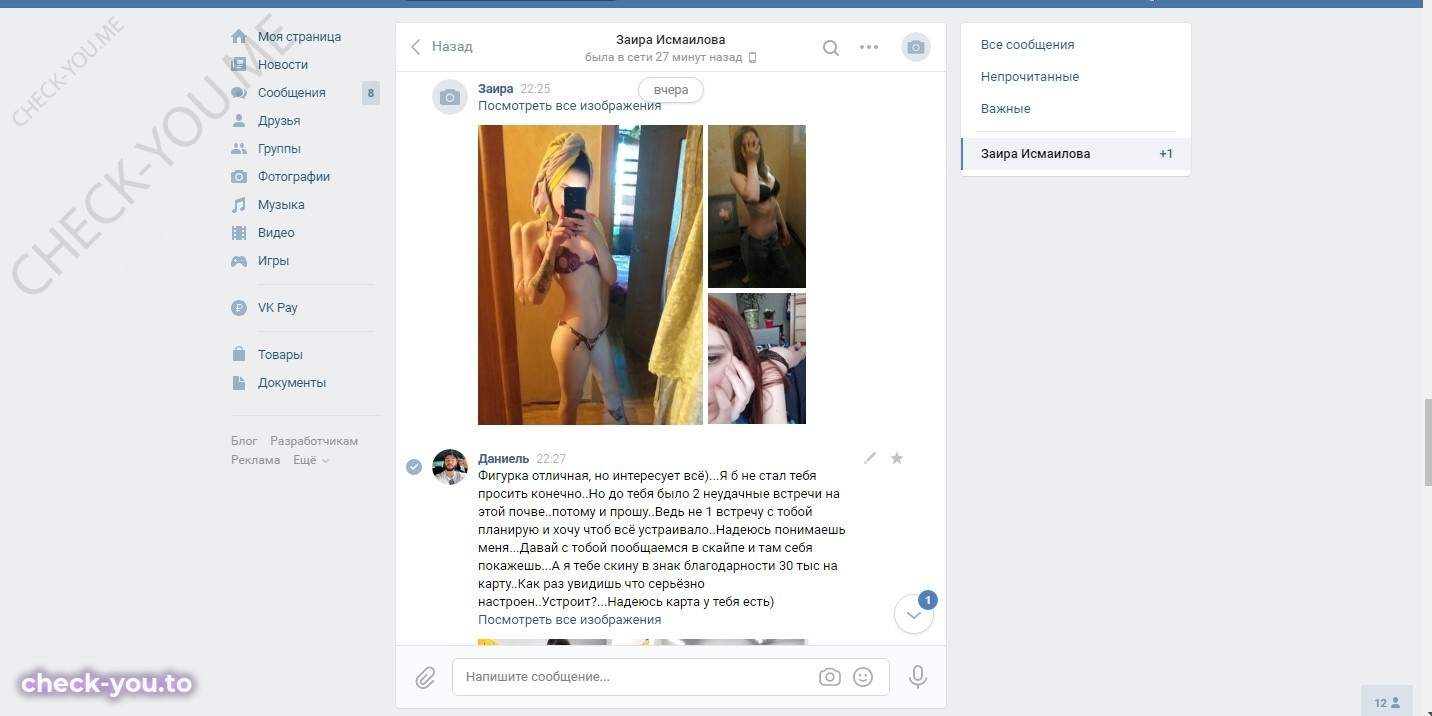1432x716 pixels.
Task: Click into the Напишите сообщение input field
Action: pyautogui.click(x=670, y=677)
